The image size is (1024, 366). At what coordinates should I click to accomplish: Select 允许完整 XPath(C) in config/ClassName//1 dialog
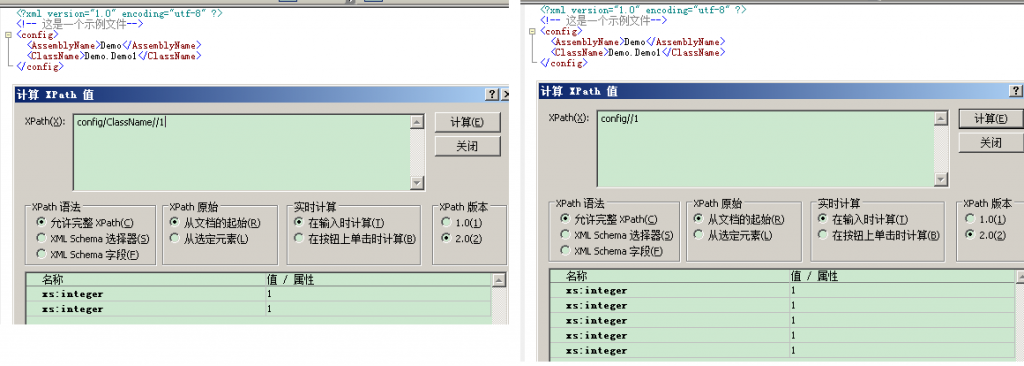tap(85, 223)
